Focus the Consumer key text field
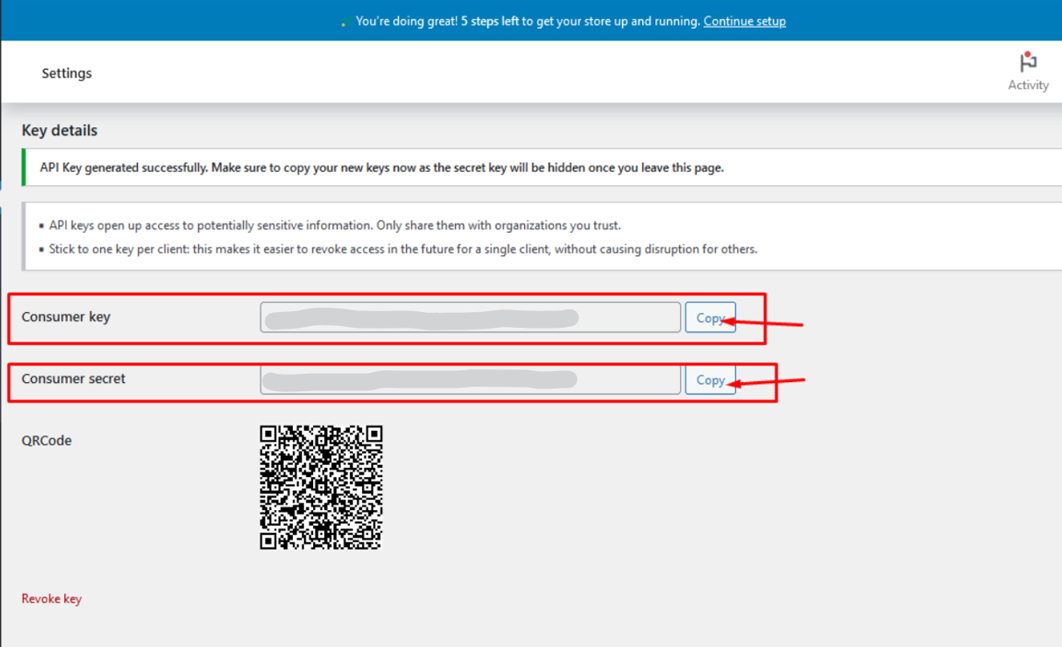The height and width of the screenshot is (647, 1062). 470,318
